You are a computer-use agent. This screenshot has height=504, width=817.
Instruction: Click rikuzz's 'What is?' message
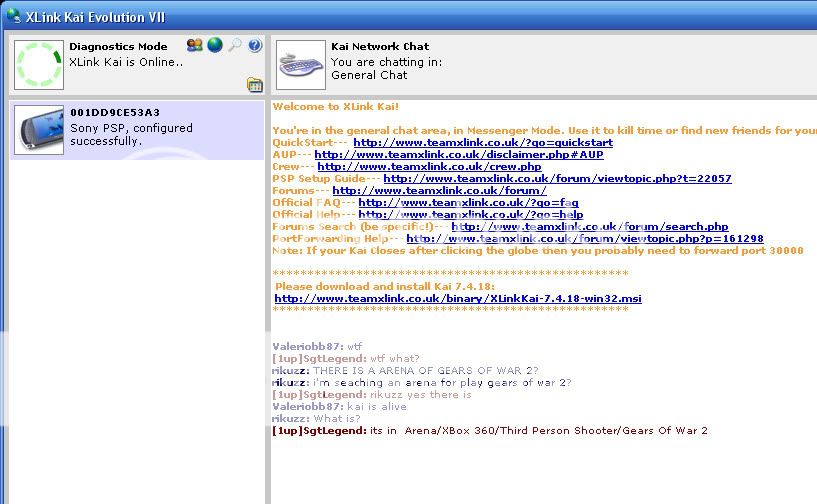coord(316,419)
